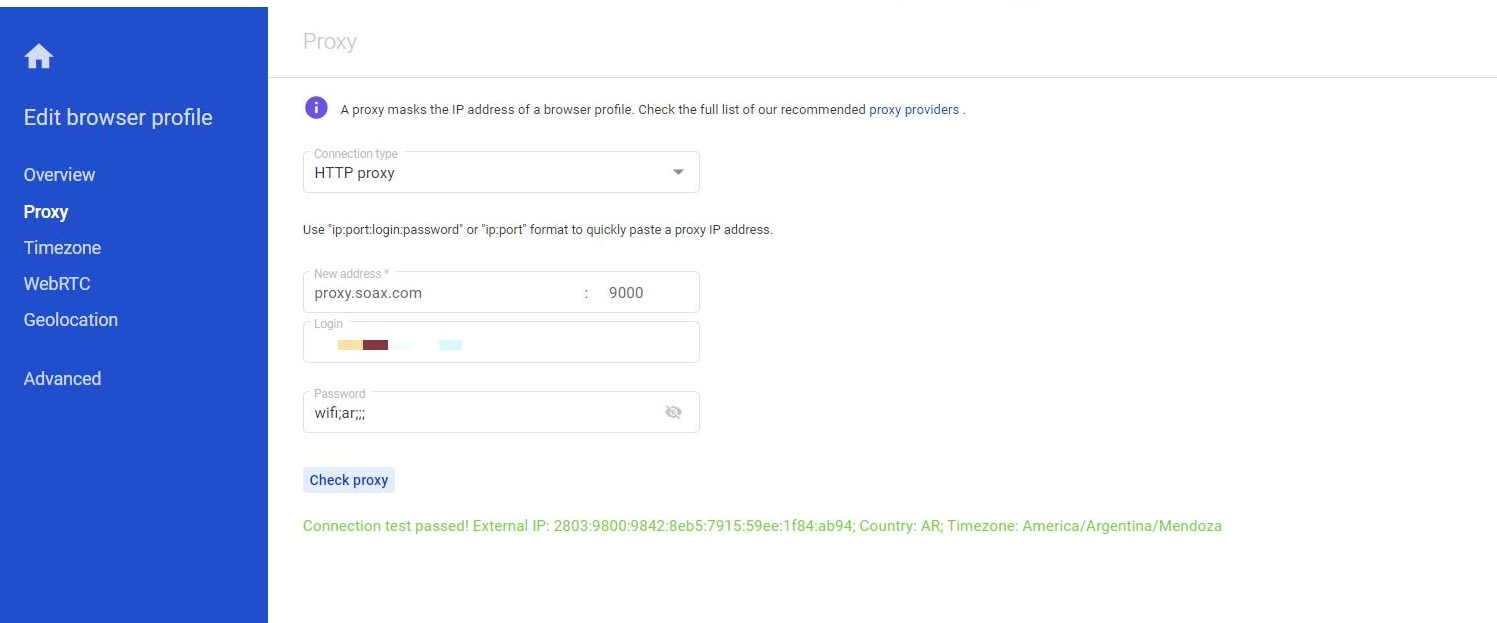Click the green connection test result text
The image size is (1497, 623).
coord(762,526)
